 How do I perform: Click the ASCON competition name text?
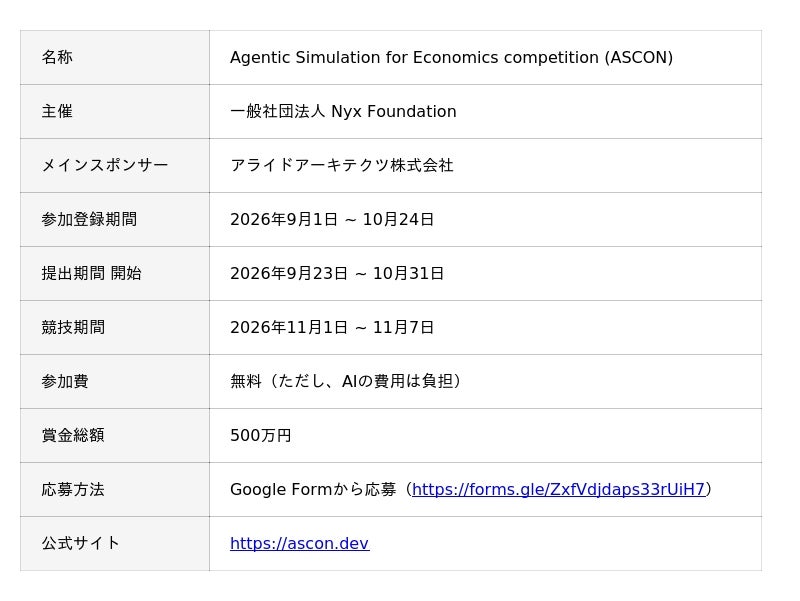pos(452,58)
